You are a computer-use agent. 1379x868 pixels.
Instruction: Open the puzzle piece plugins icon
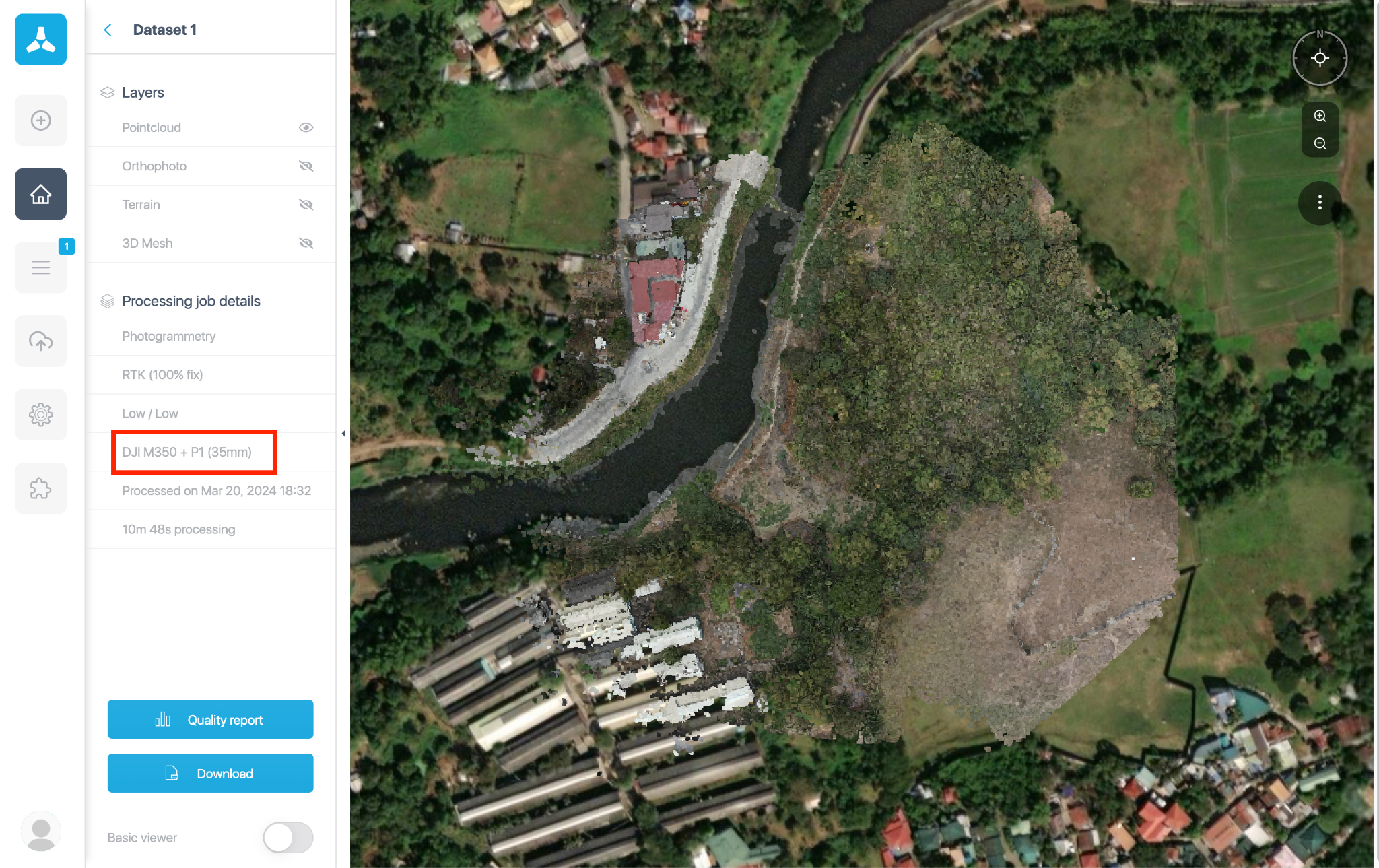click(x=41, y=488)
